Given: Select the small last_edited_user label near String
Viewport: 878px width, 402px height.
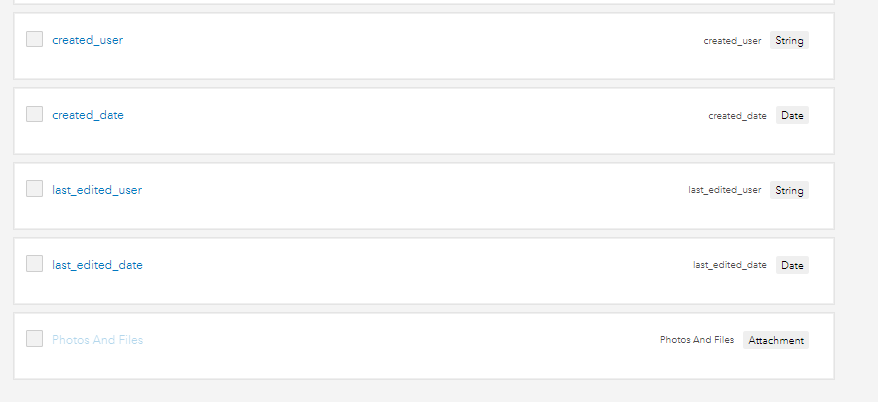Looking at the screenshot, I should (725, 190).
